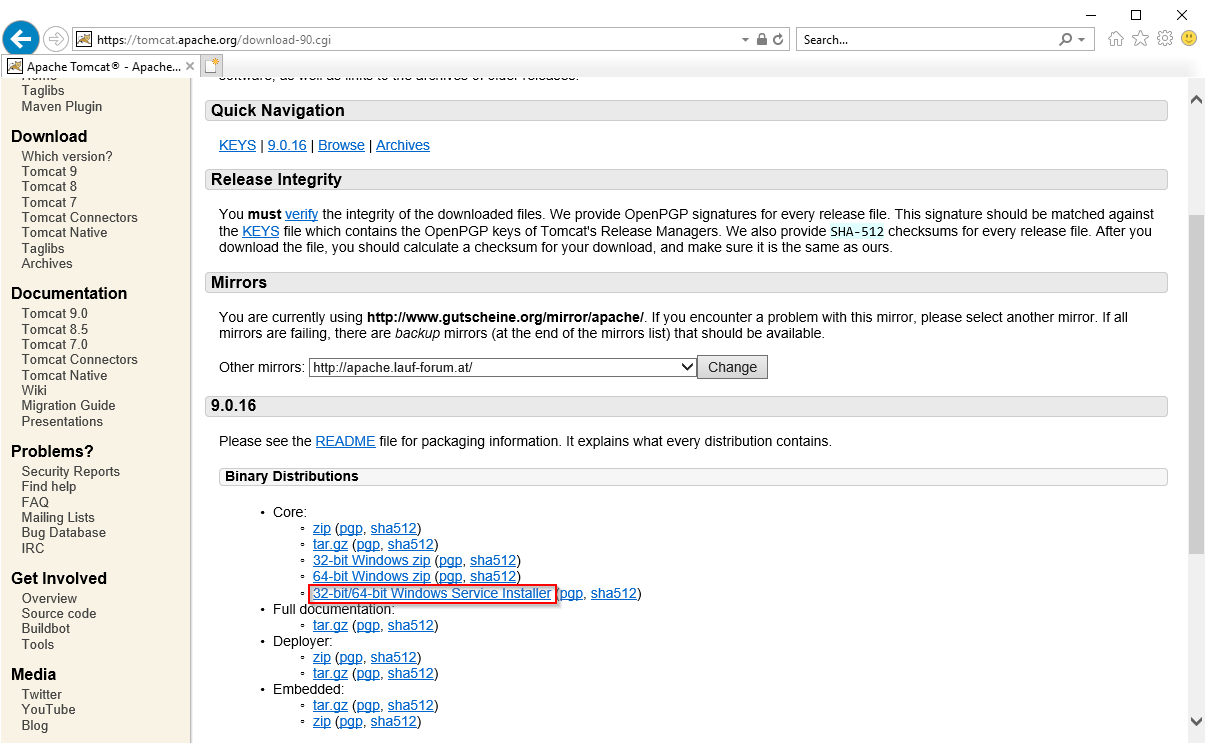Click the refresh icon in address bar

click(x=779, y=40)
